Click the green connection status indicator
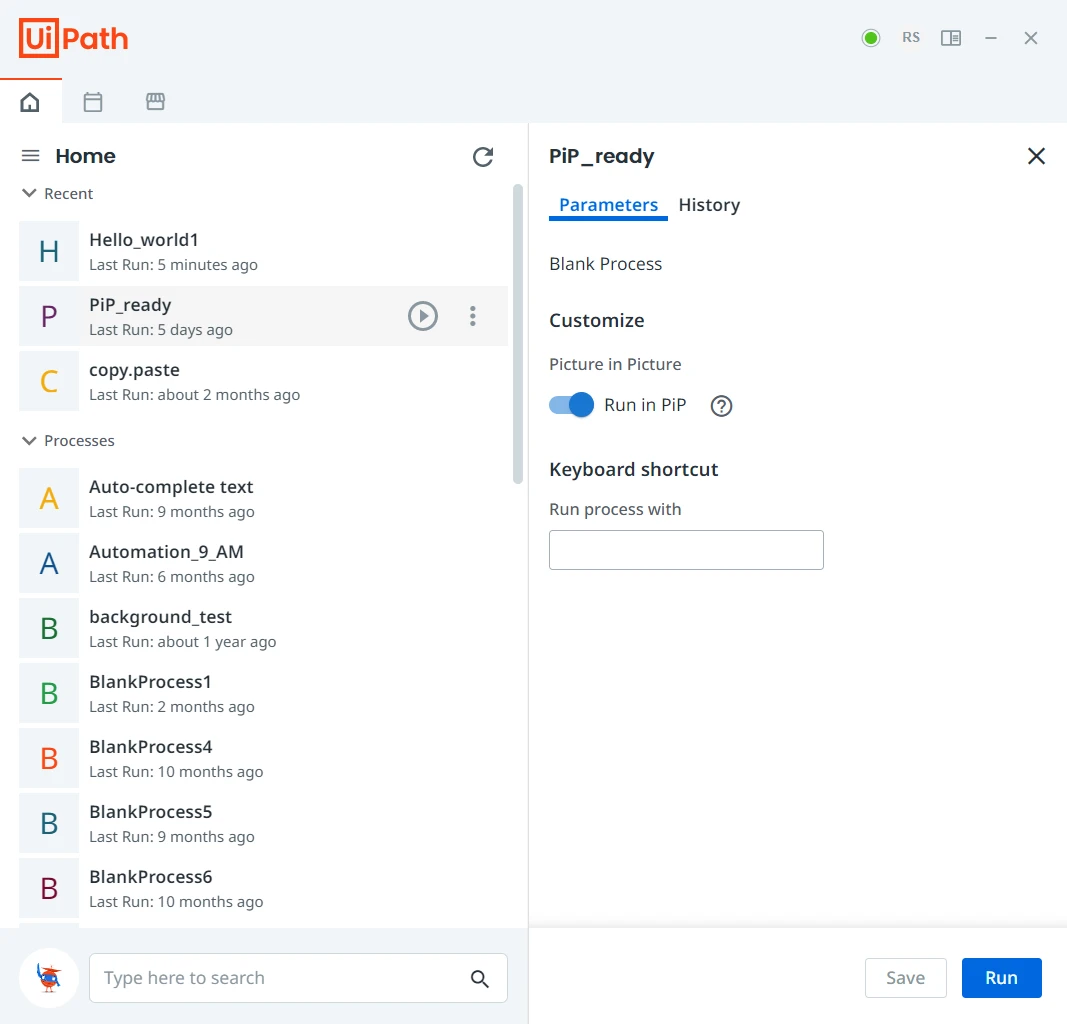This screenshot has width=1067, height=1024. (x=870, y=38)
